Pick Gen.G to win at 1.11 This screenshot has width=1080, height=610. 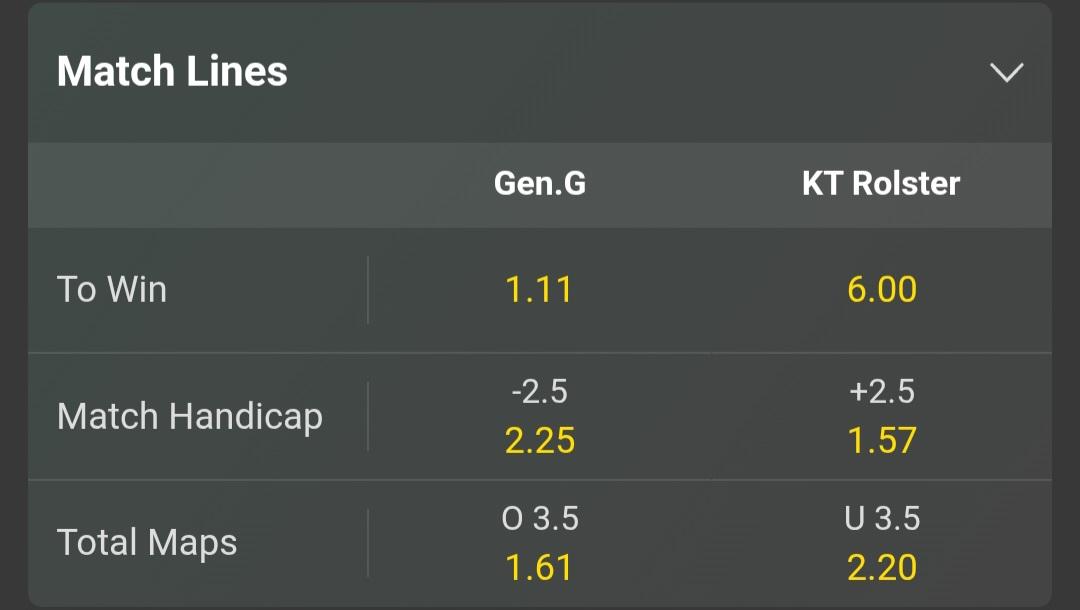coord(539,290)
